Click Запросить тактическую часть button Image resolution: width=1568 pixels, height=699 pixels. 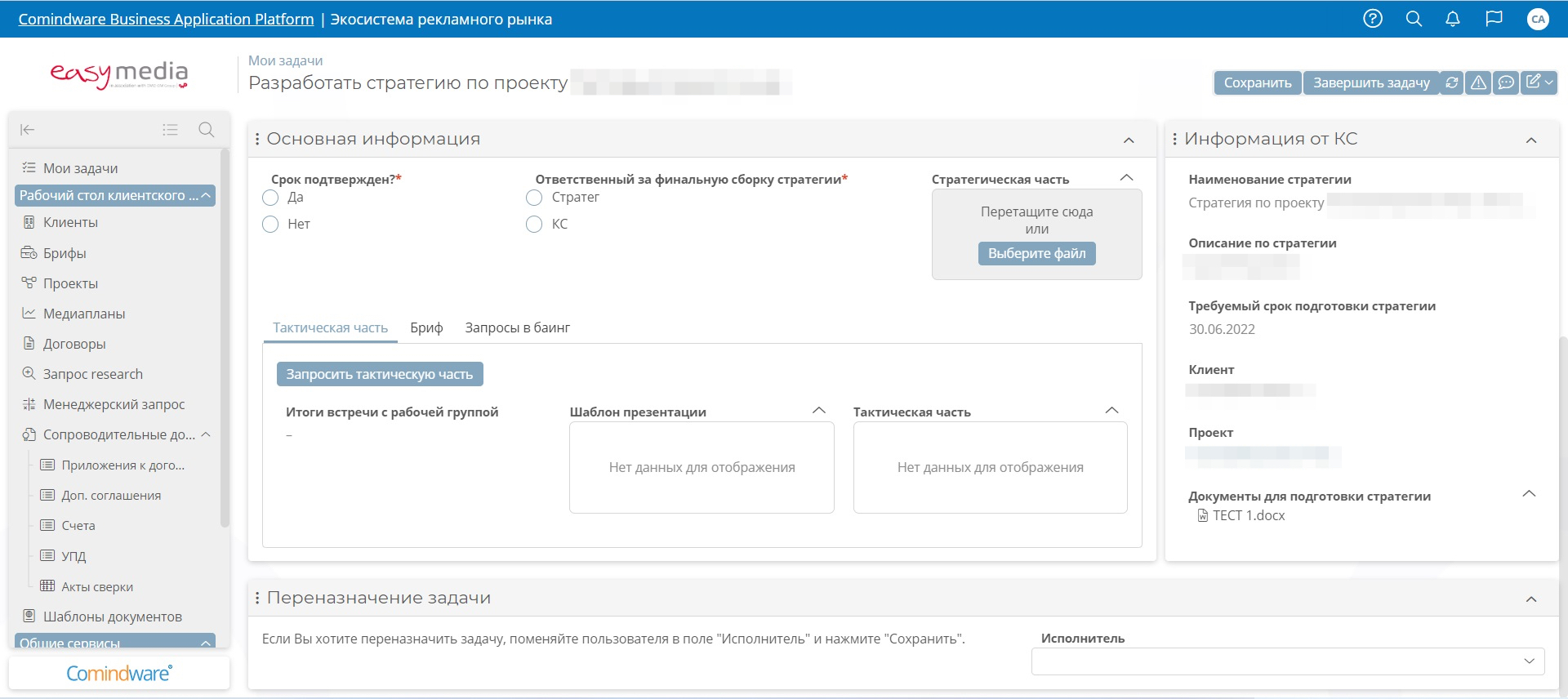tap(380, 374)
